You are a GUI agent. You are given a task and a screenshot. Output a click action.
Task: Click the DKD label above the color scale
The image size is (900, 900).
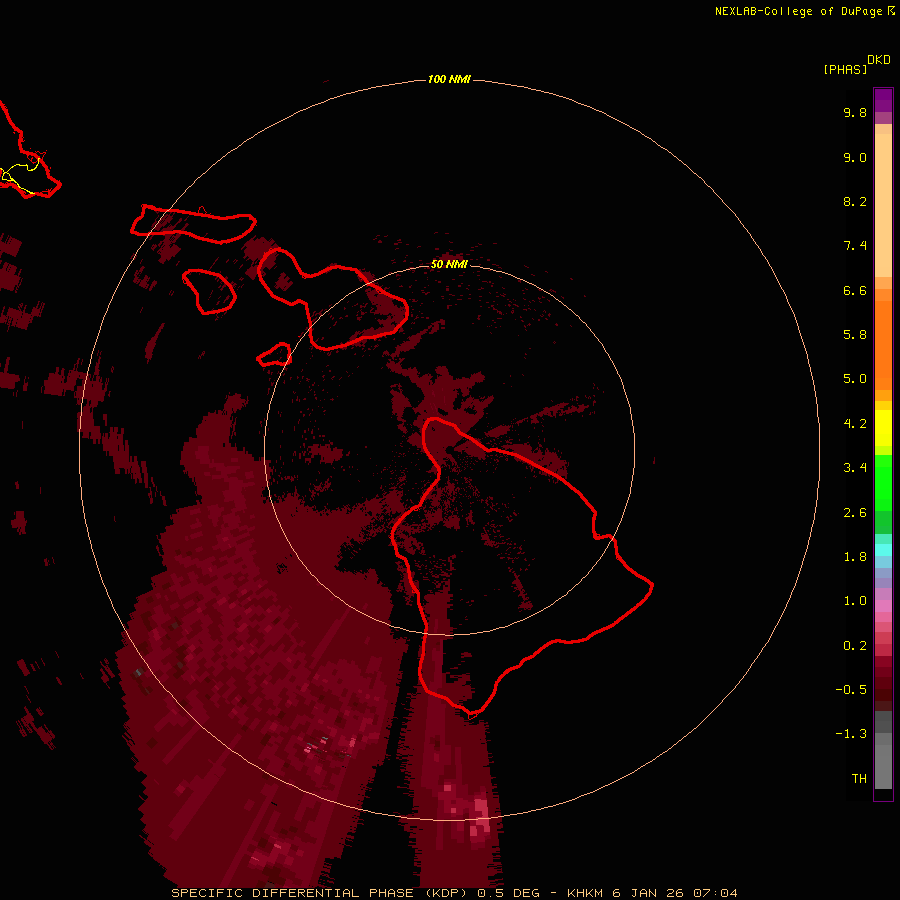[879, 59]
